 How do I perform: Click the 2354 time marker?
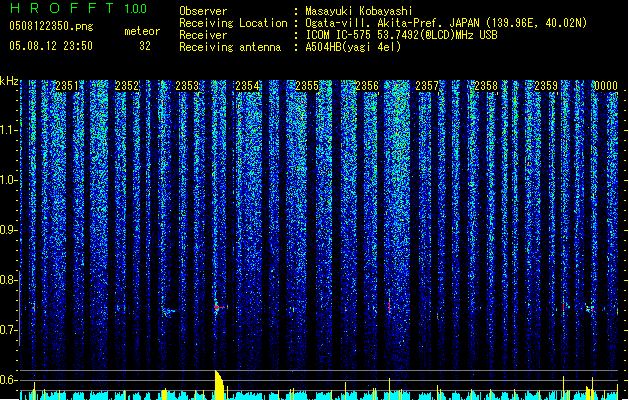pos(247,86)
